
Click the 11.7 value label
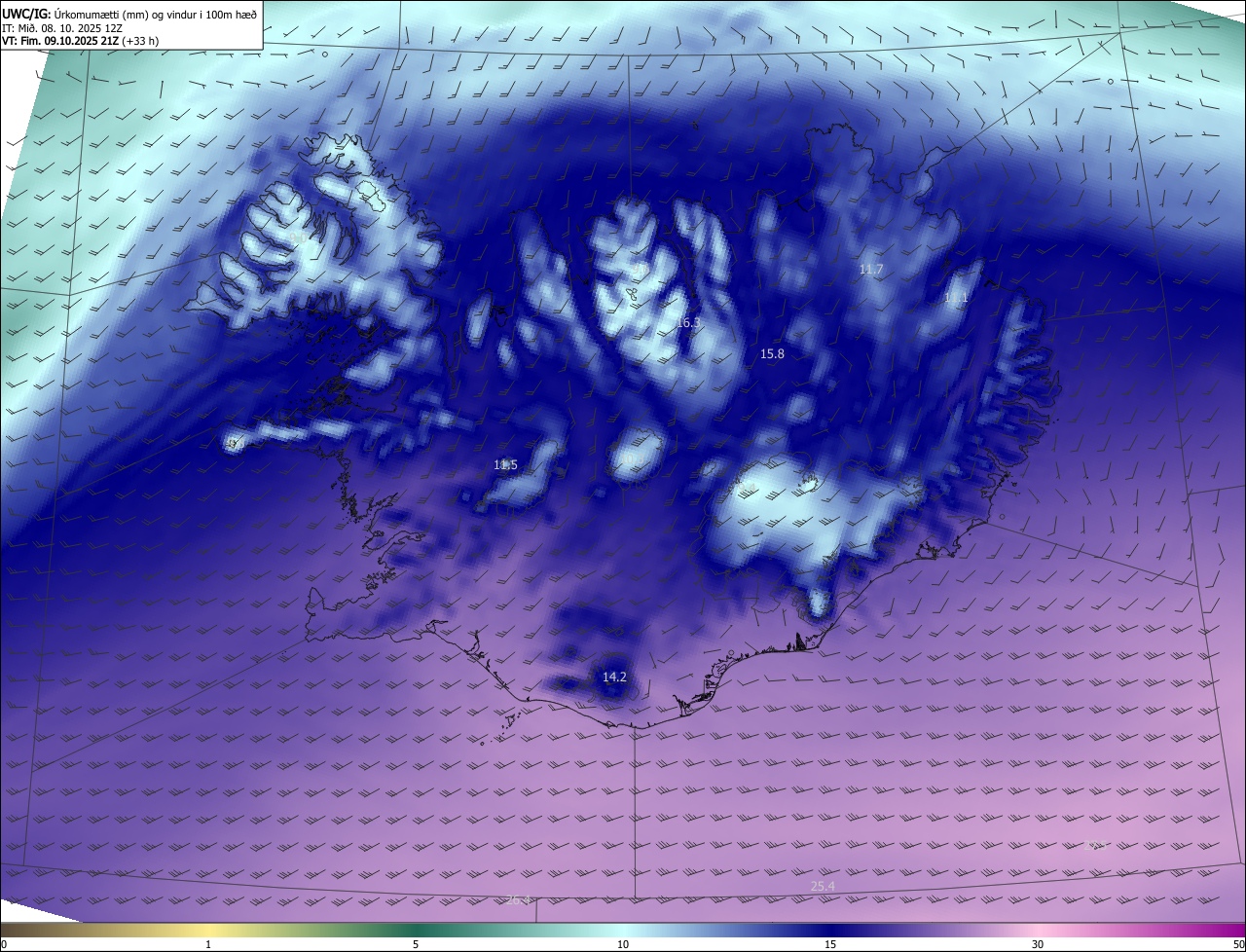click(x=871, y=270)
